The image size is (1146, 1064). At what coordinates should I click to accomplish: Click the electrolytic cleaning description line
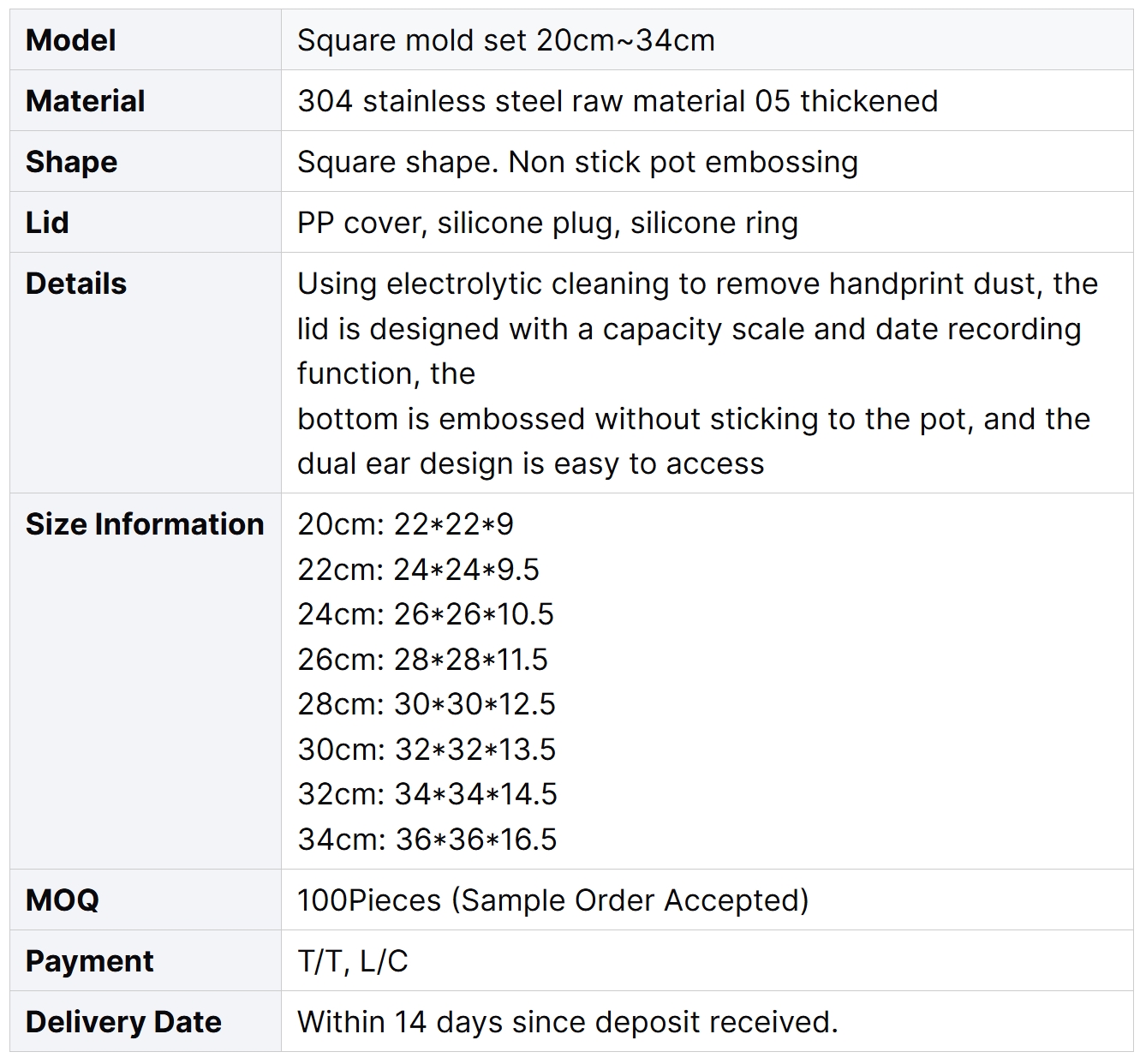(697, 284)
